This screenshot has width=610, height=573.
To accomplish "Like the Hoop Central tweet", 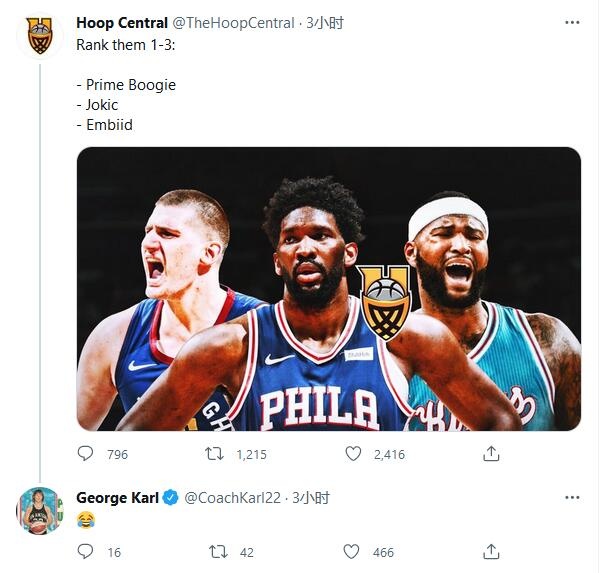I will click(353, 454).
